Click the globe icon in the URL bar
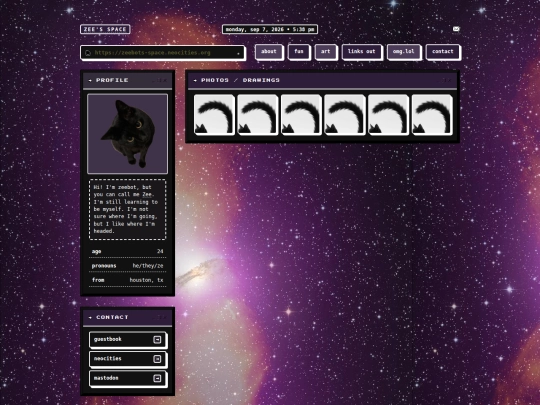The width and height of the screenshot is (540, 405). 88,53
